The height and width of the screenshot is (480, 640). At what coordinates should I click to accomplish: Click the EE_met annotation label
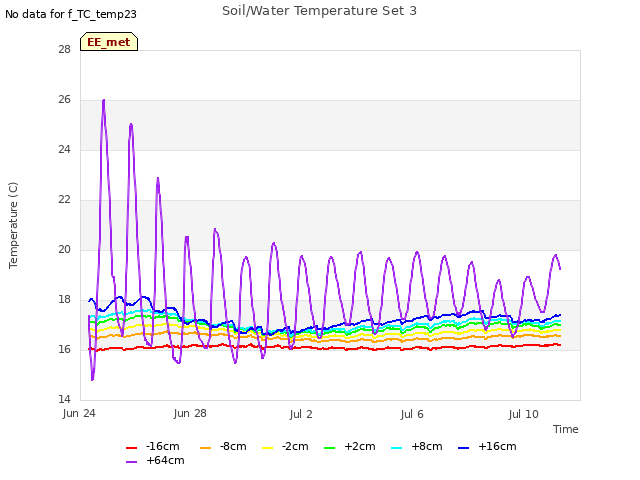[109, 42]
